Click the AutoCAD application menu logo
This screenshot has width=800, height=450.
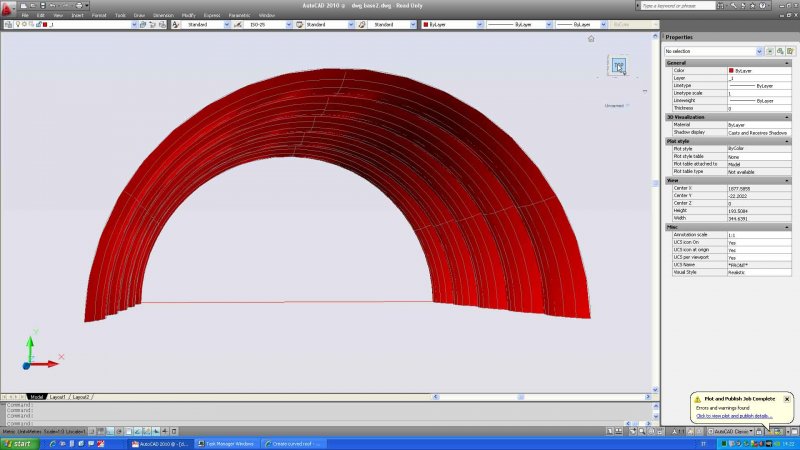point(9,7)
